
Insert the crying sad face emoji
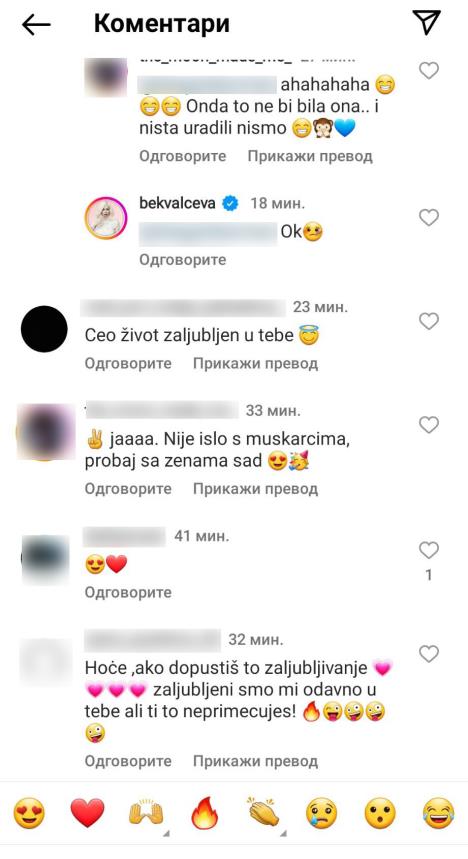pos(322,813)
